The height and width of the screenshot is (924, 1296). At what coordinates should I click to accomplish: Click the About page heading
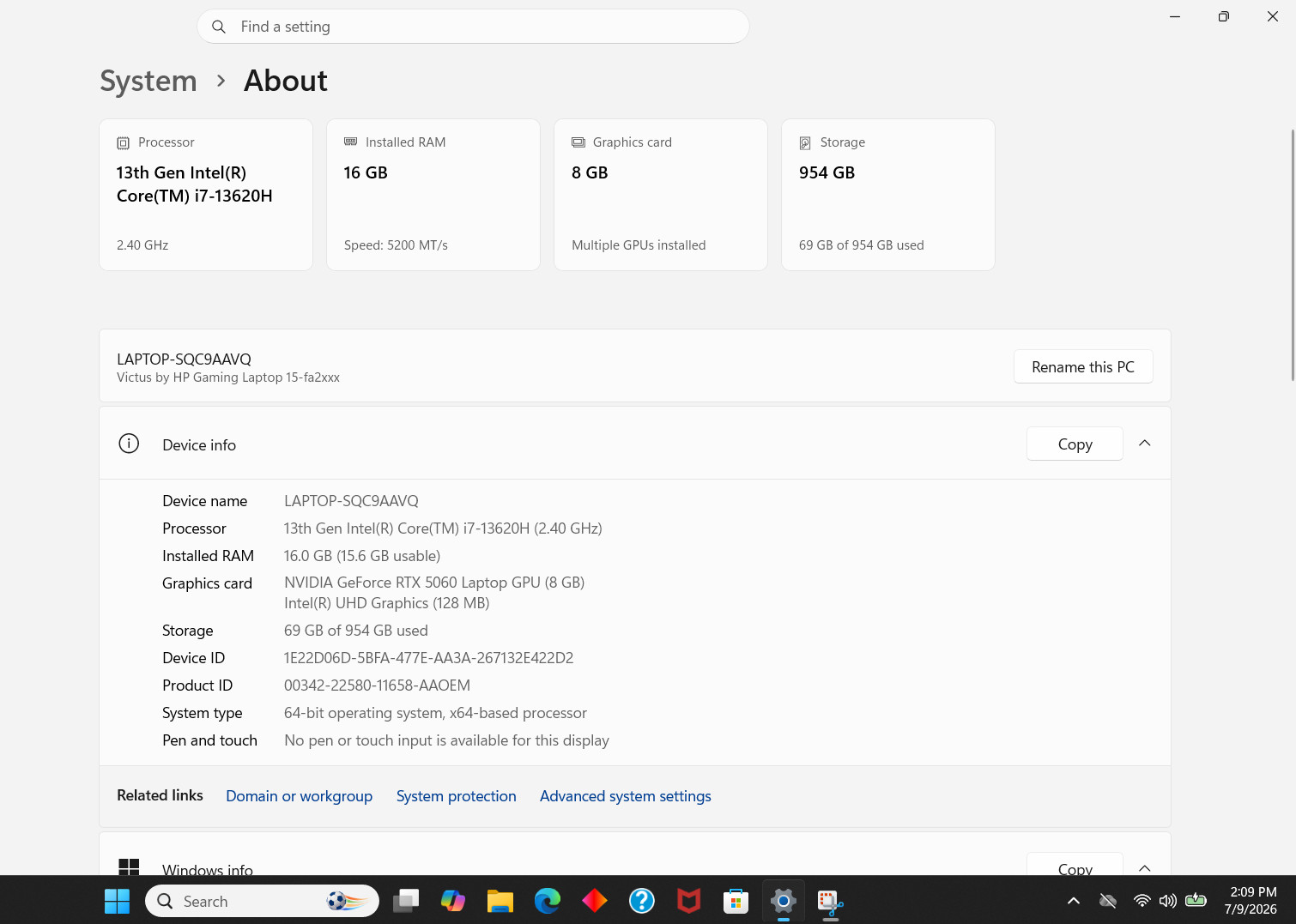(x=286, y=81)
